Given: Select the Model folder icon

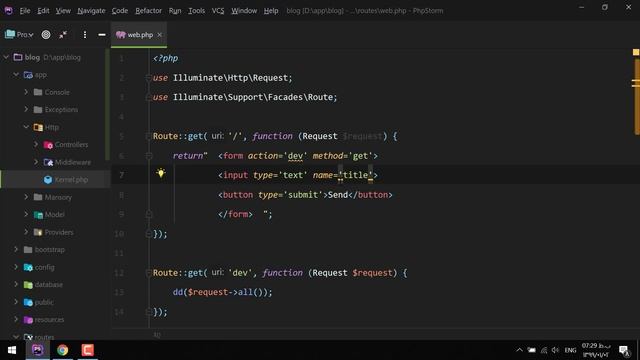Looking at the screenshot, I should [x=38, y=215].
